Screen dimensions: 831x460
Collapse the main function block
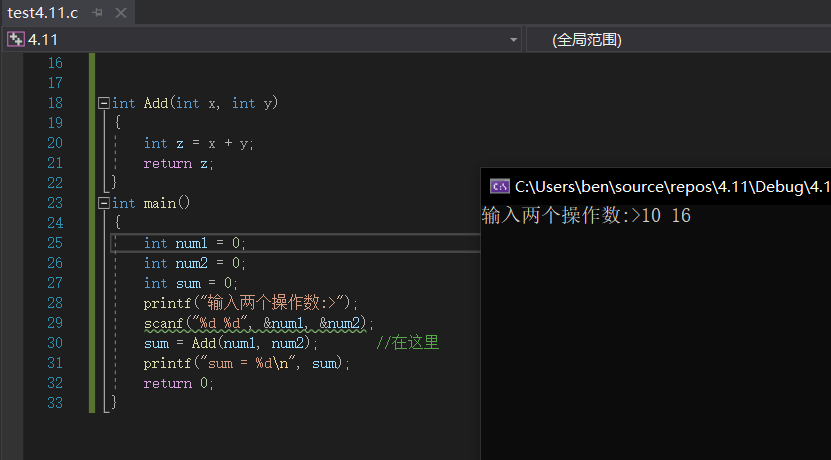point(104,203)
